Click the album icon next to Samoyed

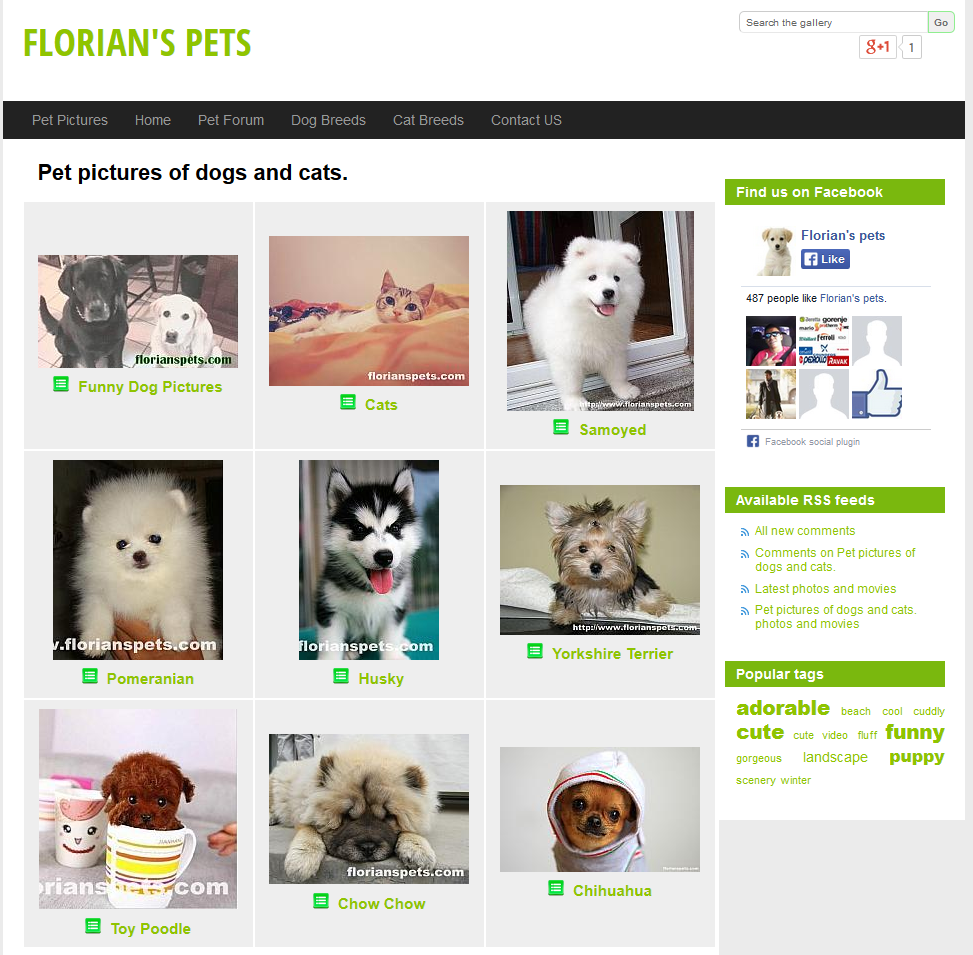tap(561, 427)
